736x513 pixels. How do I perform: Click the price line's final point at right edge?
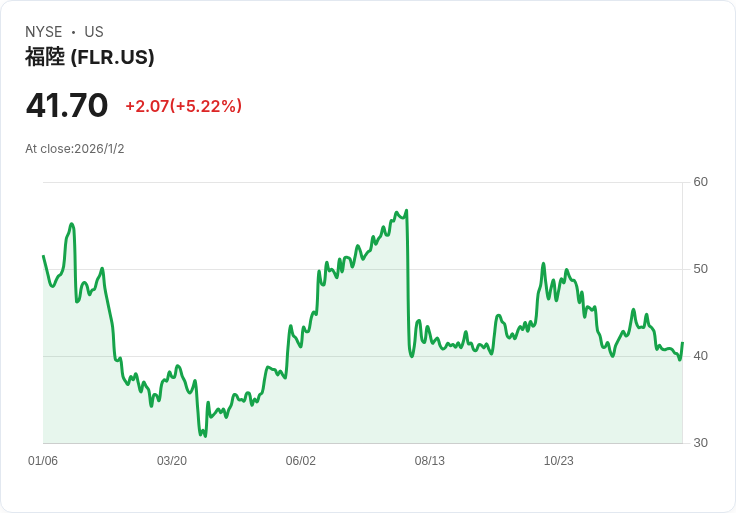click(682, 343)
